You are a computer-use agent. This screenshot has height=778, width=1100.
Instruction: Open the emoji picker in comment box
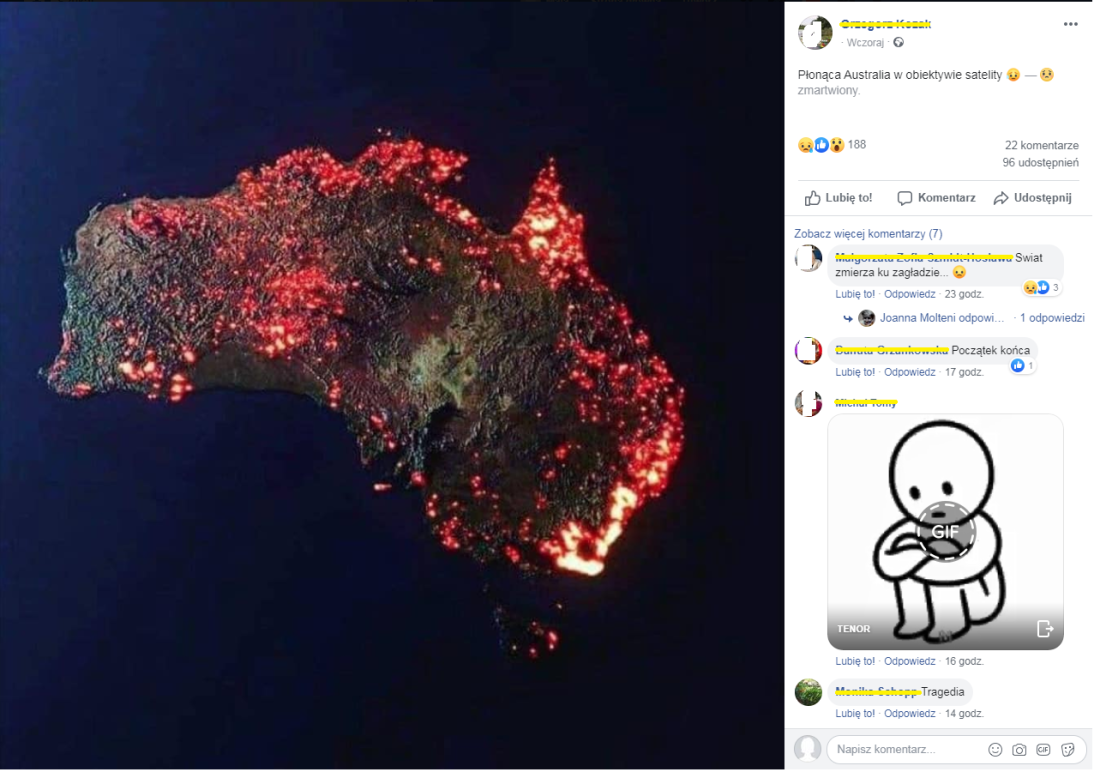995,750
